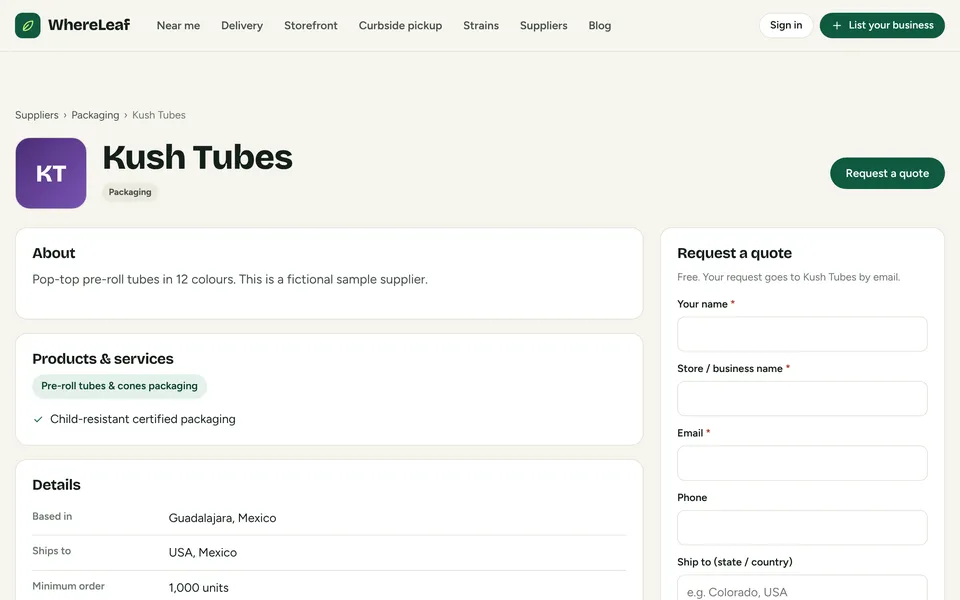This screenshot has height=600, width=960.
Task: Click the WhereLeaf leaf logo icon
Action: click(28, 25)
